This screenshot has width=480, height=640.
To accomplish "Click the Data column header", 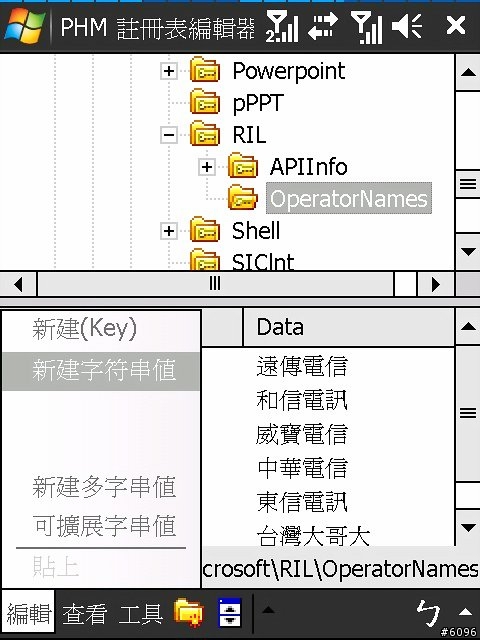I will point(348,327).
